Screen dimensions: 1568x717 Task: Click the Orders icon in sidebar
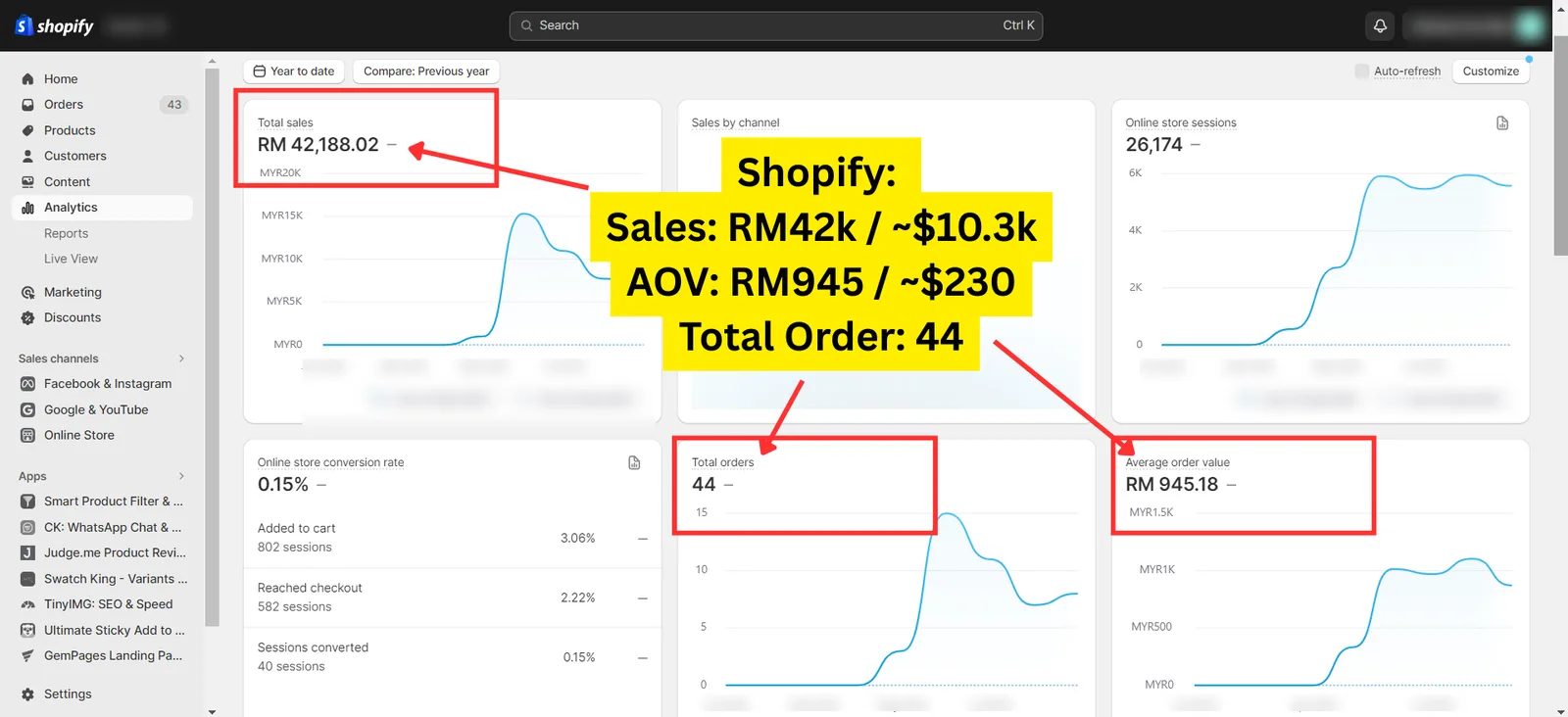coord(27,105)
